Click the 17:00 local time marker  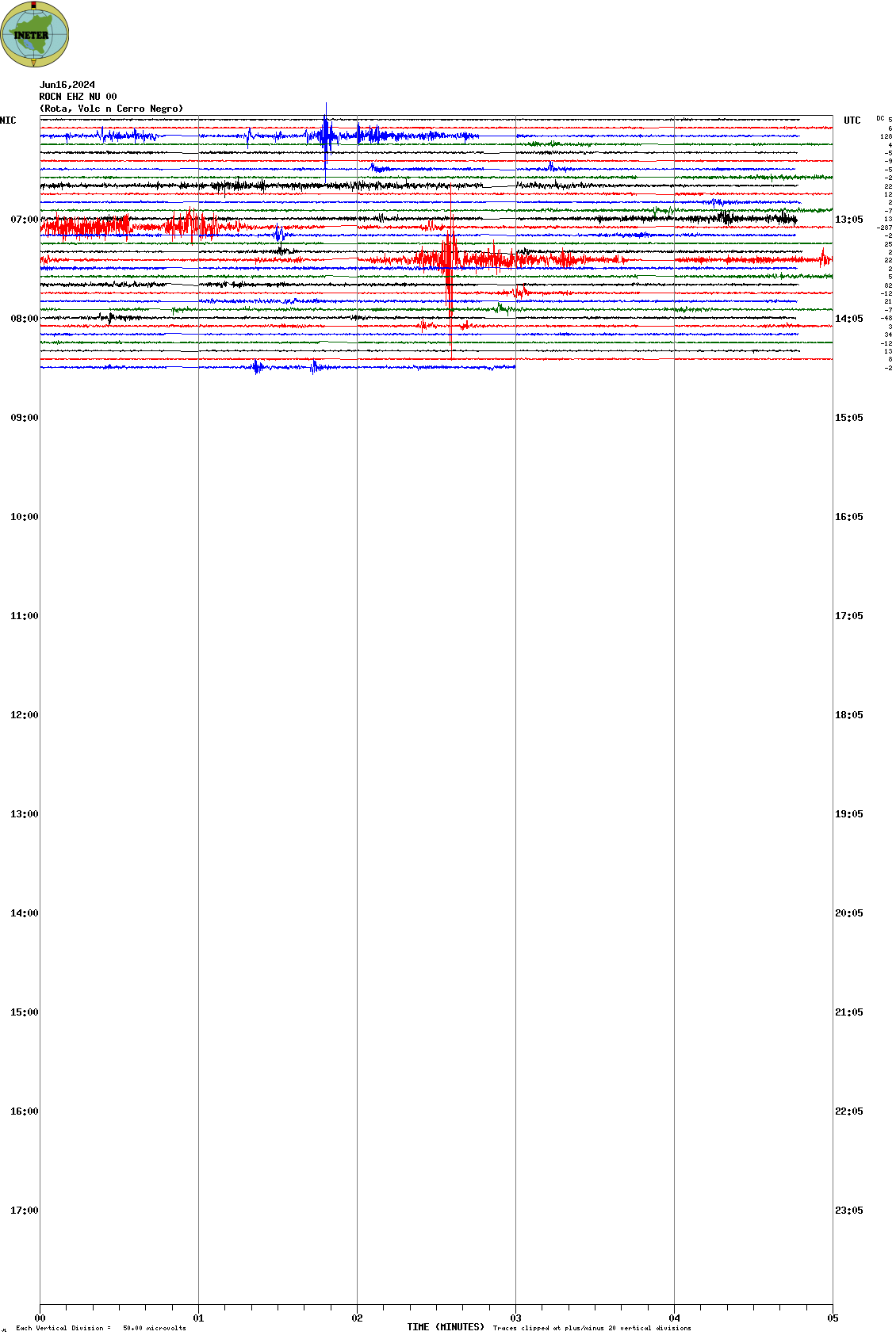pyautogui.click(x=24, y=1211)
